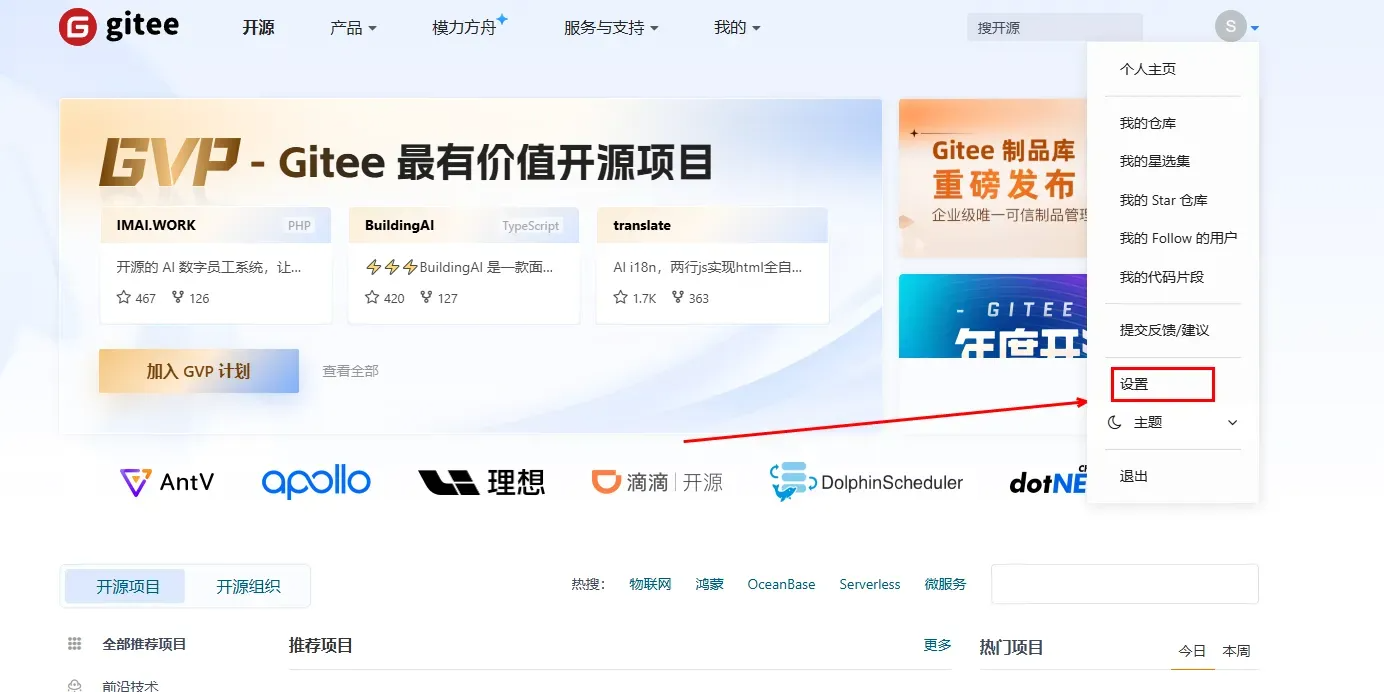Click the 加入 GVP 计划 button
The height and width of the screenshot is (692, 1384).
coord(199,371)
